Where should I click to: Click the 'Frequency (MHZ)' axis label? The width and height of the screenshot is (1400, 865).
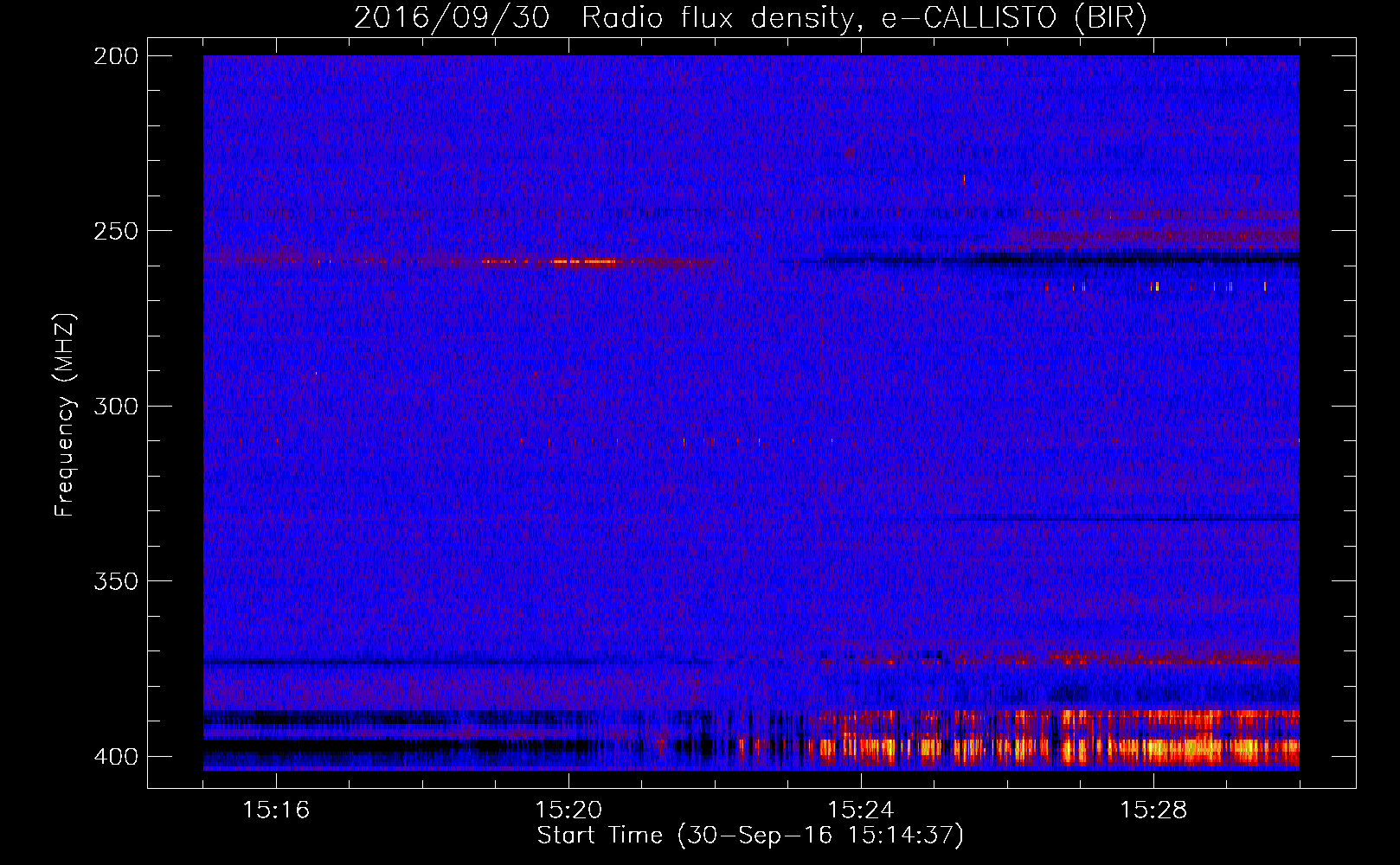click(65, 414)
